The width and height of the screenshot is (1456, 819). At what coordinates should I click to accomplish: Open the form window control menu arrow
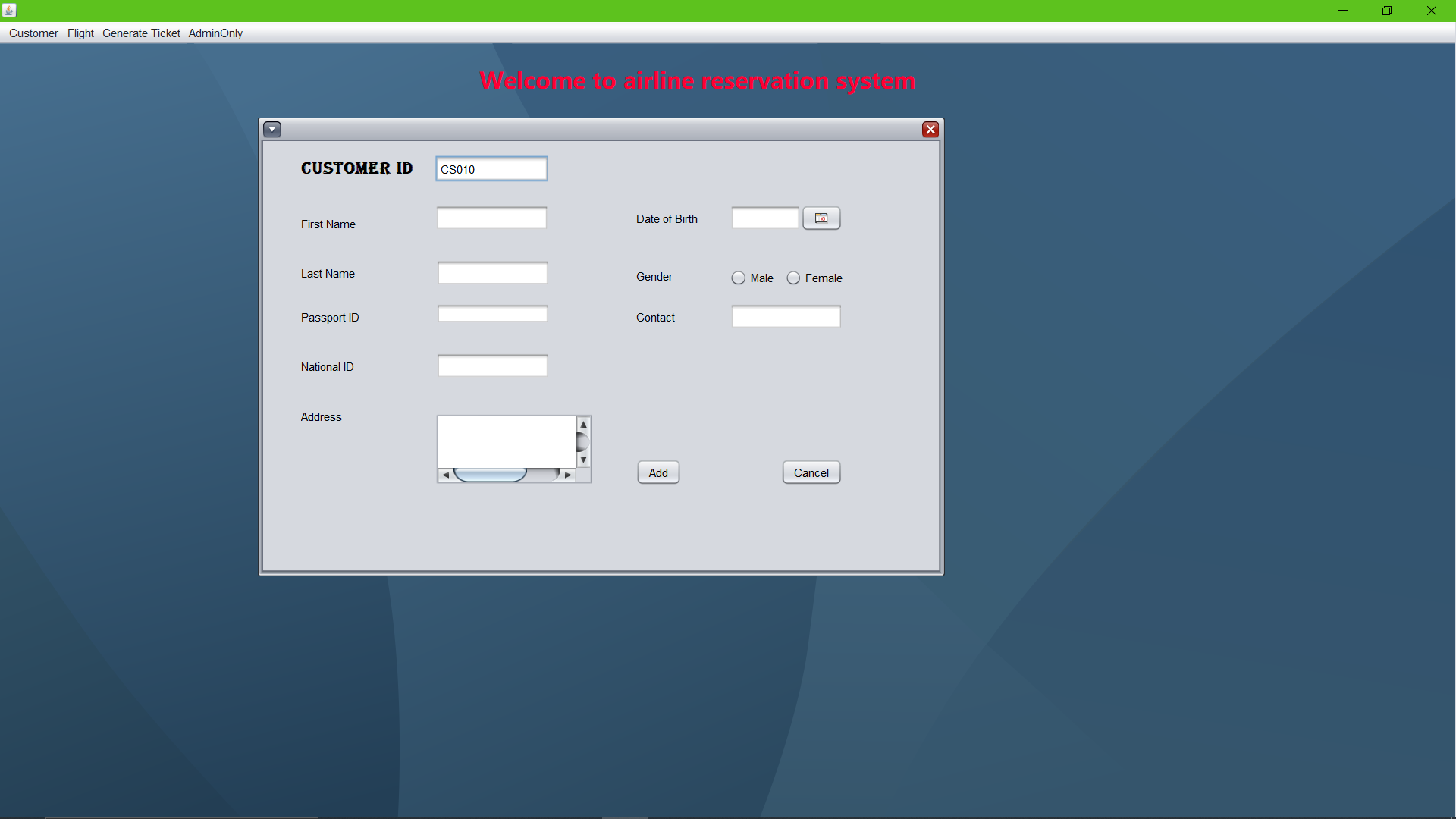coord(272,129)
